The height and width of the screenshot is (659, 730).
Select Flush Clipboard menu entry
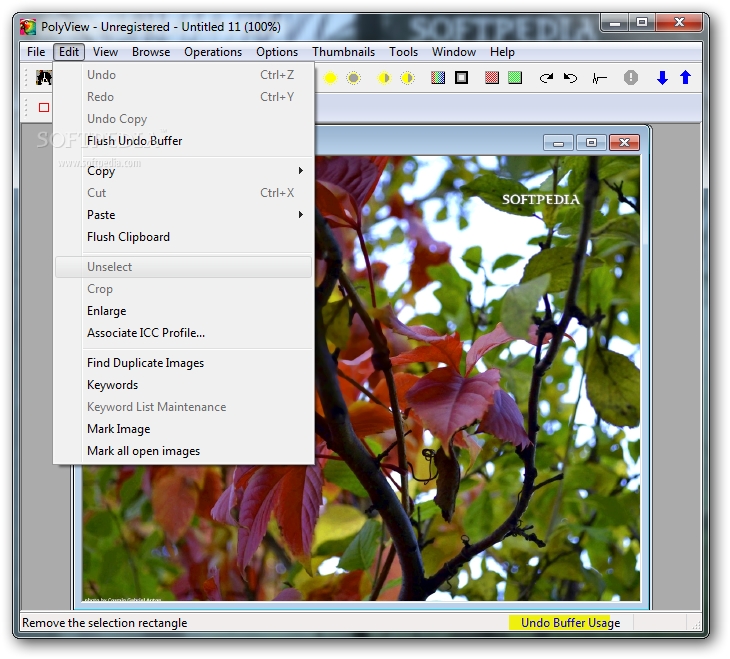[184, 237]
